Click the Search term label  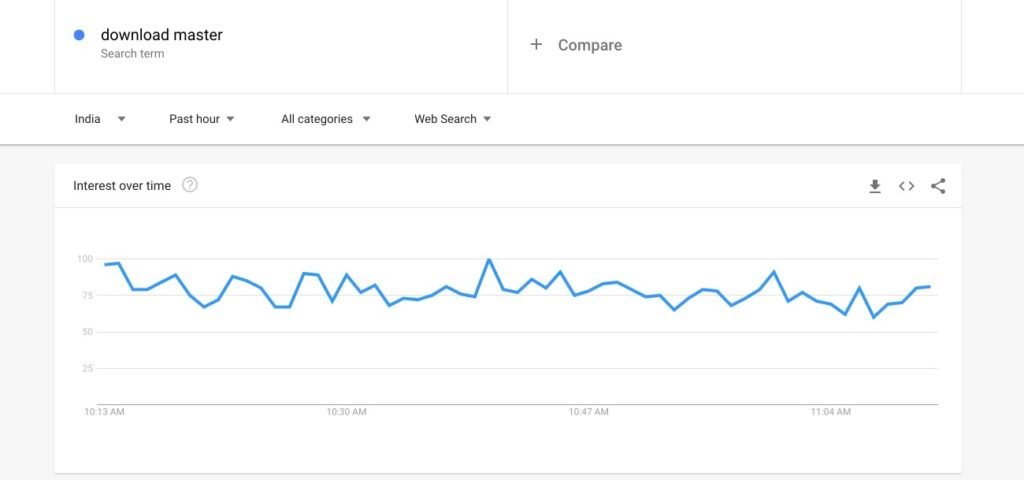132,54
